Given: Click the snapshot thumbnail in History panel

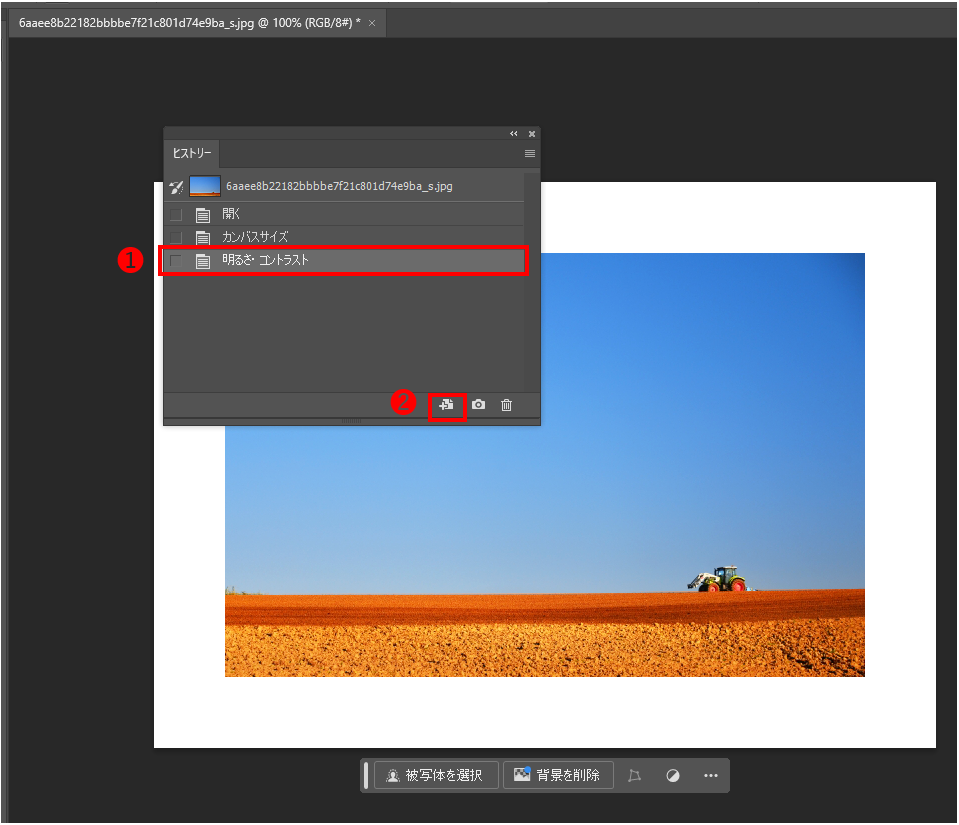Looking at the screenshot, I should point(205,186).
